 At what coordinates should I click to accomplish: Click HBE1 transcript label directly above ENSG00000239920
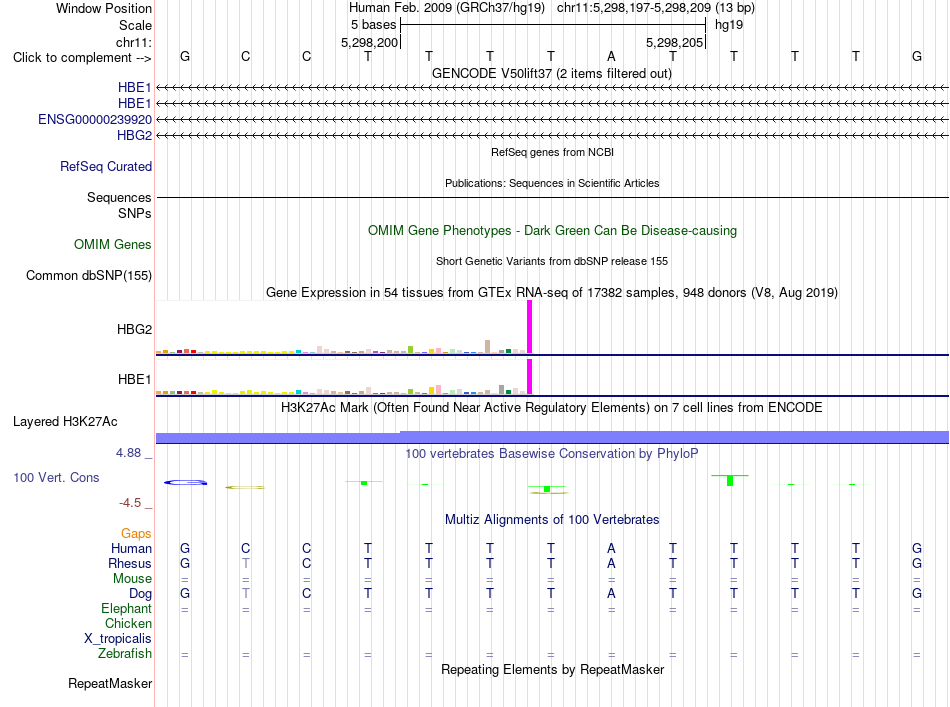point(135,104)
